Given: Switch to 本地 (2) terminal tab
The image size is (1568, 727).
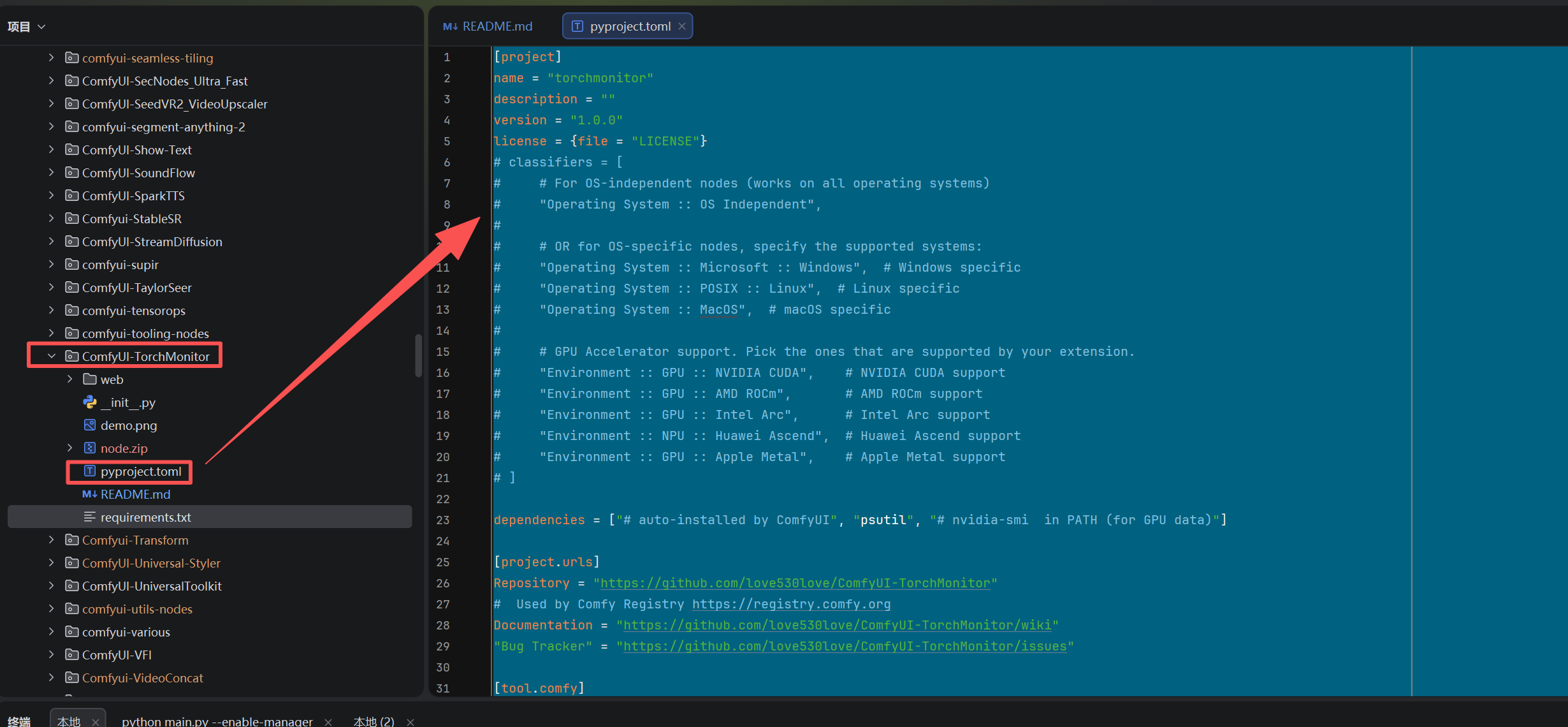Looking at the screenshot, I should click(x=374, y=721).
